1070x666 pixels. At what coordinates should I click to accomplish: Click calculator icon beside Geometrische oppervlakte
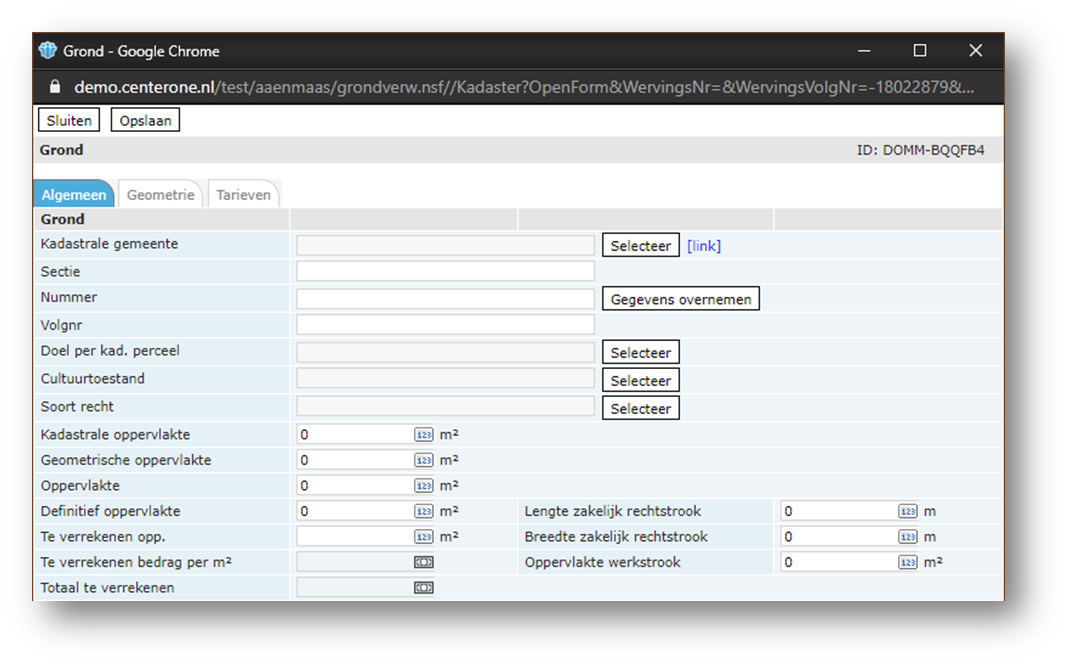pyautogui.click(x=424, y=461)
